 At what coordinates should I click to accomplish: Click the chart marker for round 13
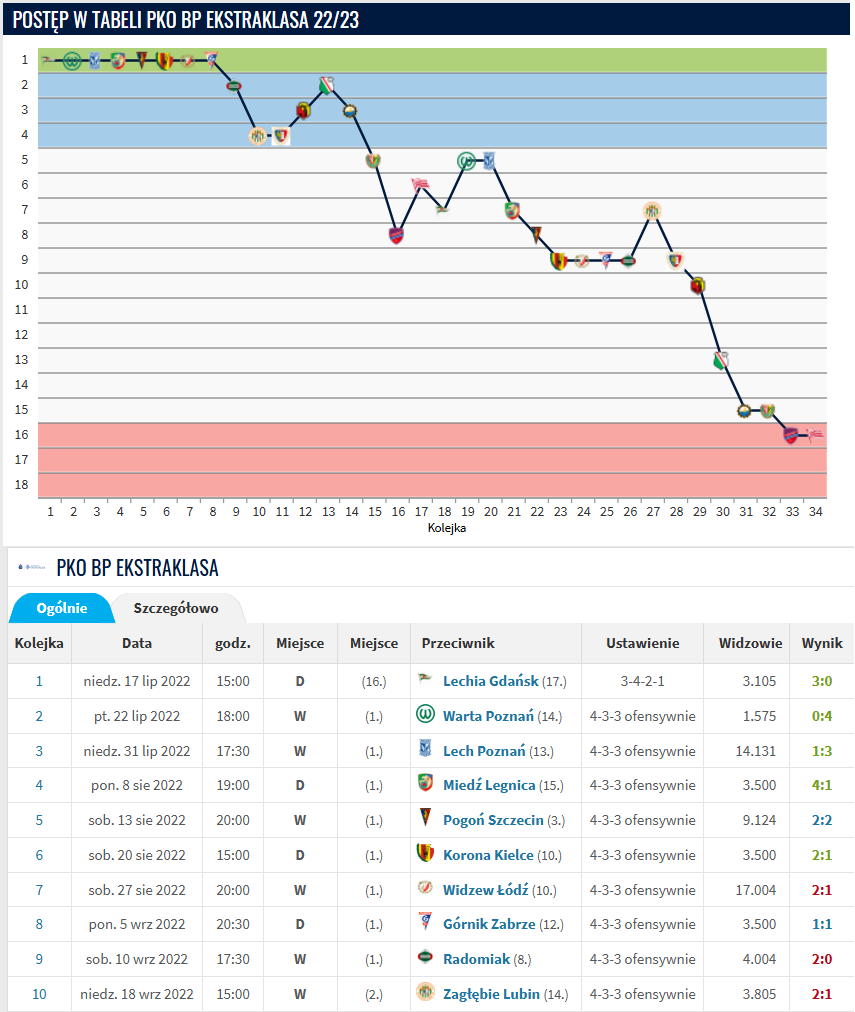click(x=327, y=85)
